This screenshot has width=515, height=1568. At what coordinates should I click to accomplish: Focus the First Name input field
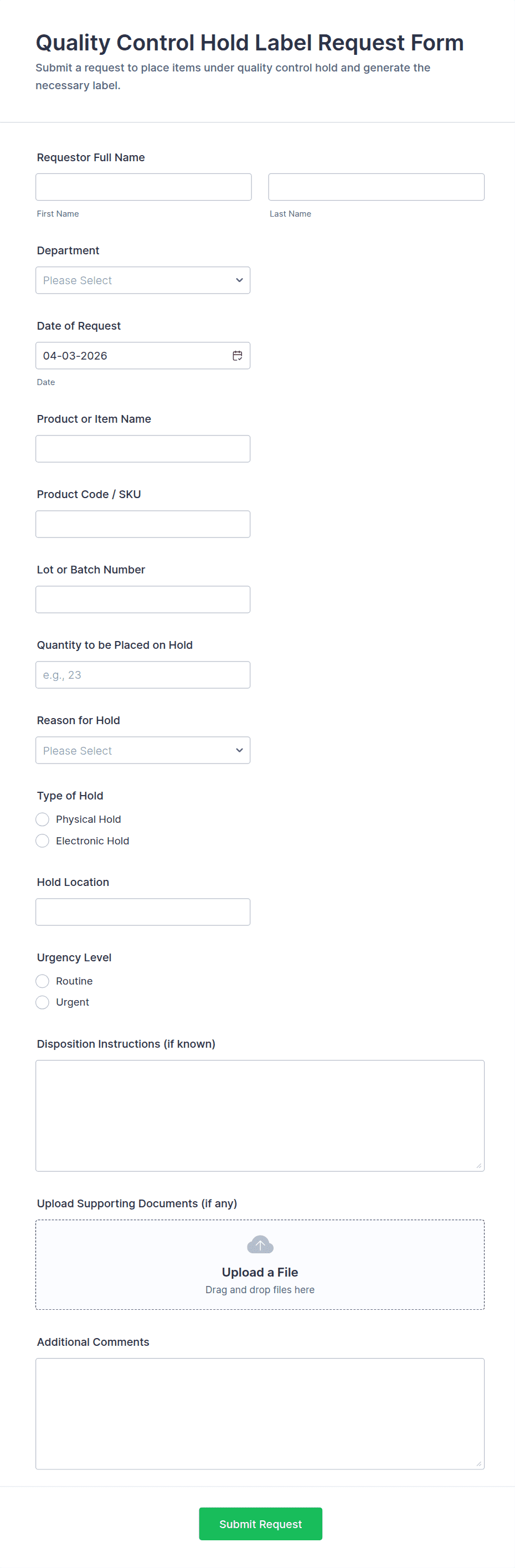(143, 187)
